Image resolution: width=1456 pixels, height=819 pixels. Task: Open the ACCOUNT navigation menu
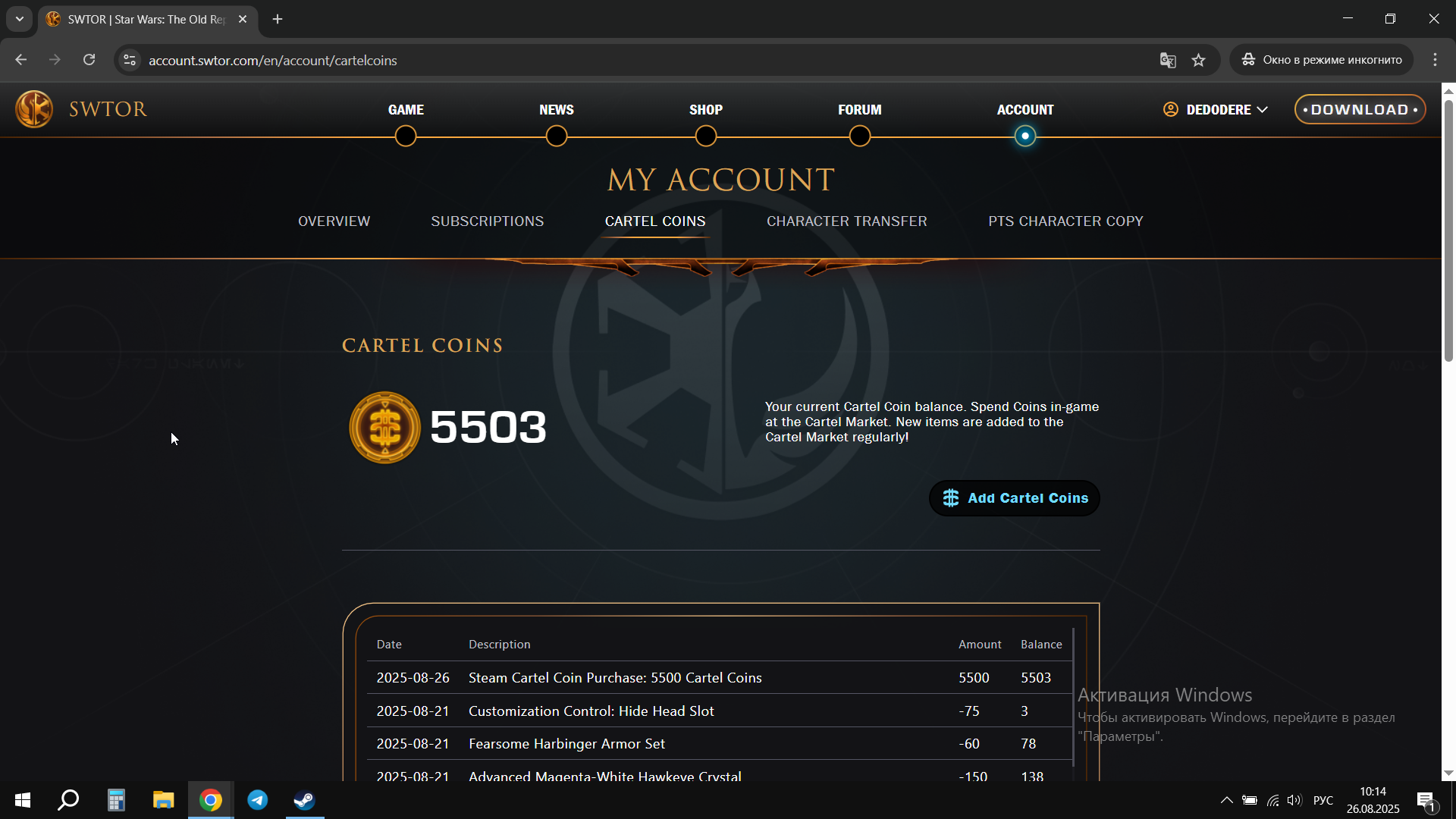(x=1025, y=110)
